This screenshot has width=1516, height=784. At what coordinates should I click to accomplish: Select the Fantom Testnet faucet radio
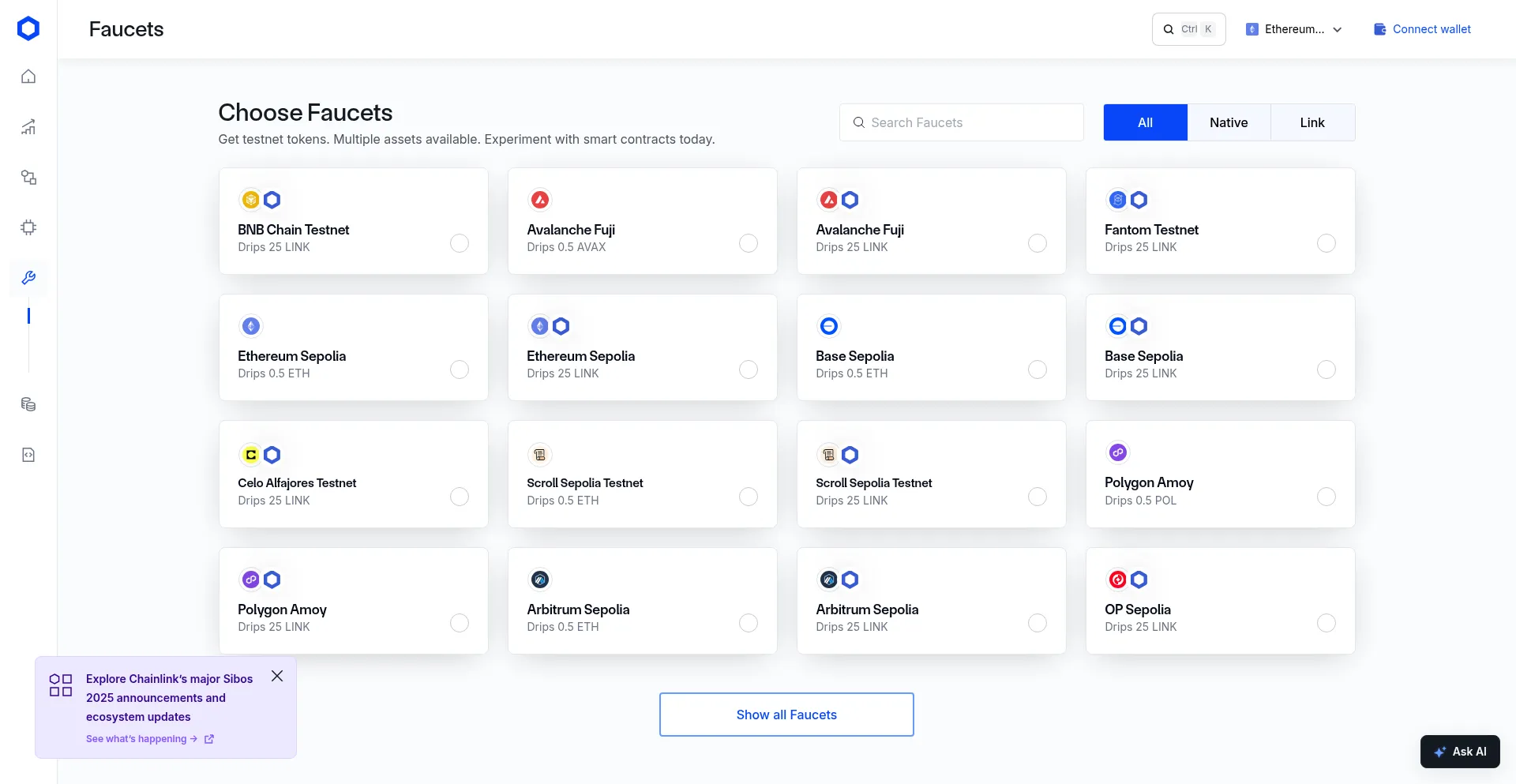(1326, 243)
